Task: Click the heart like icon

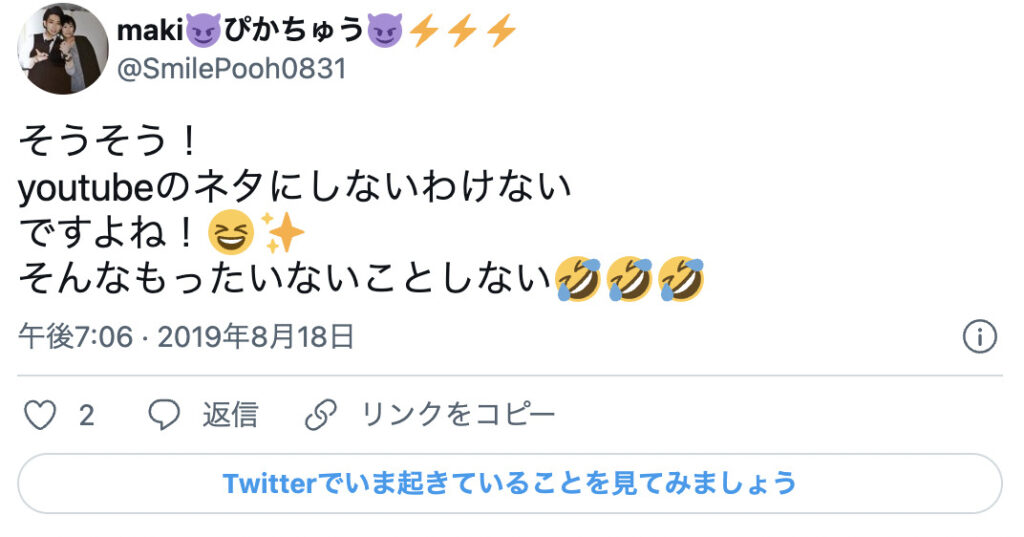Action: point(40,415)
